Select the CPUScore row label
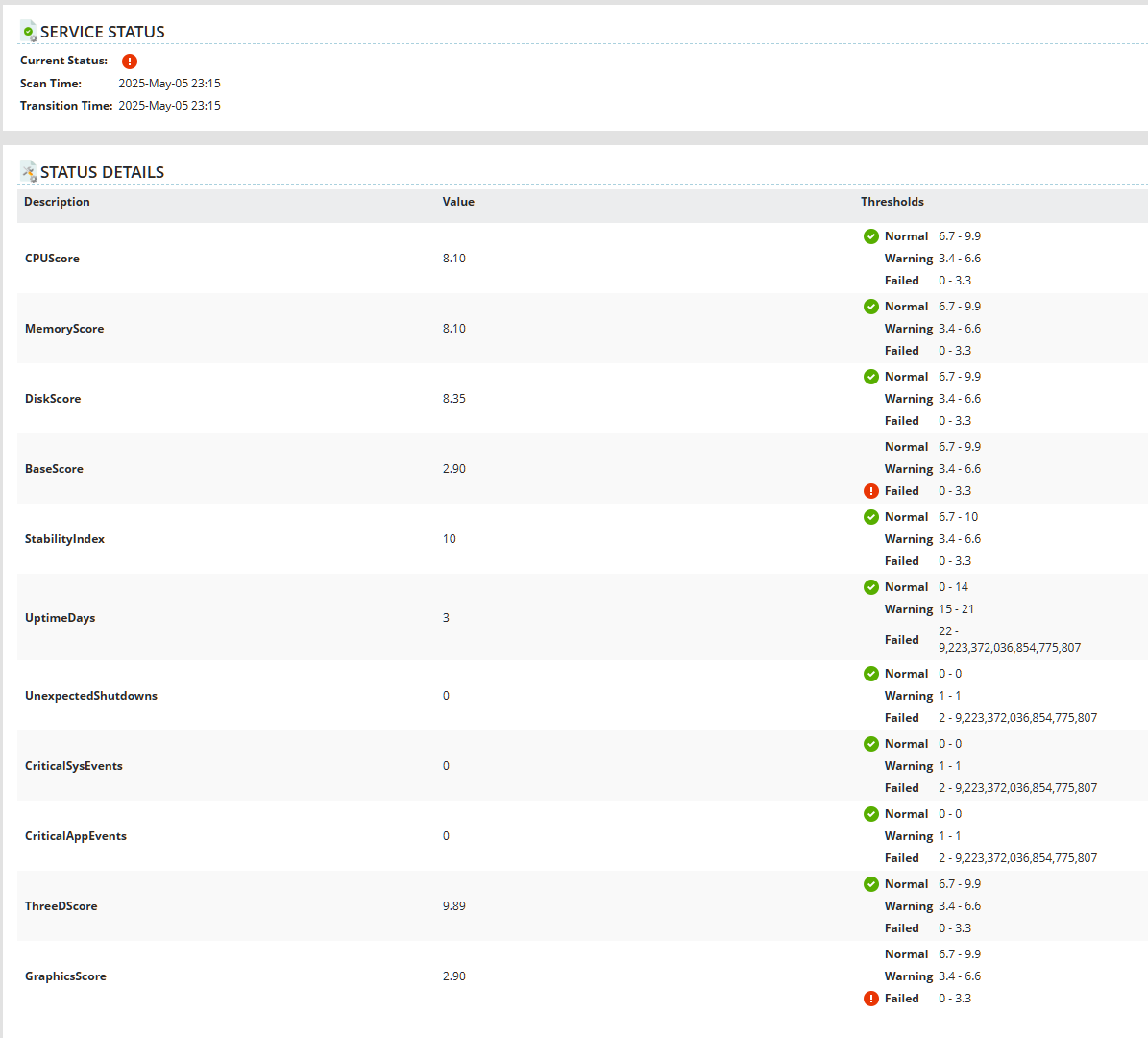 tap(52, 258)
